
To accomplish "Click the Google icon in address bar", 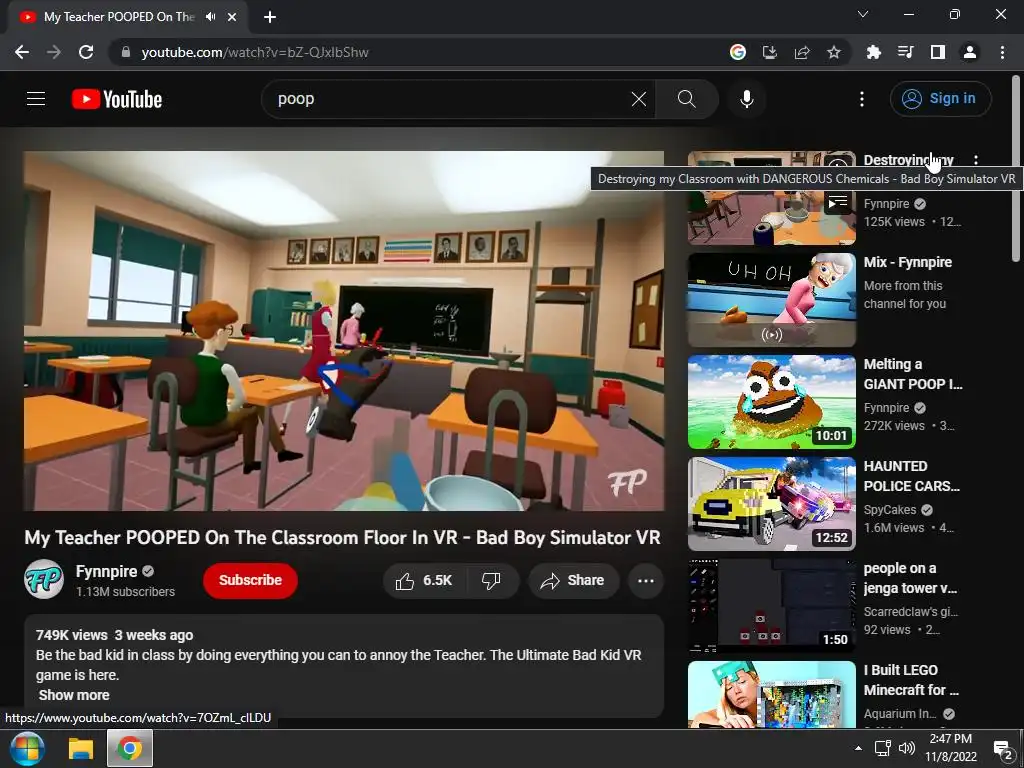I will click(x=738, y=52).
